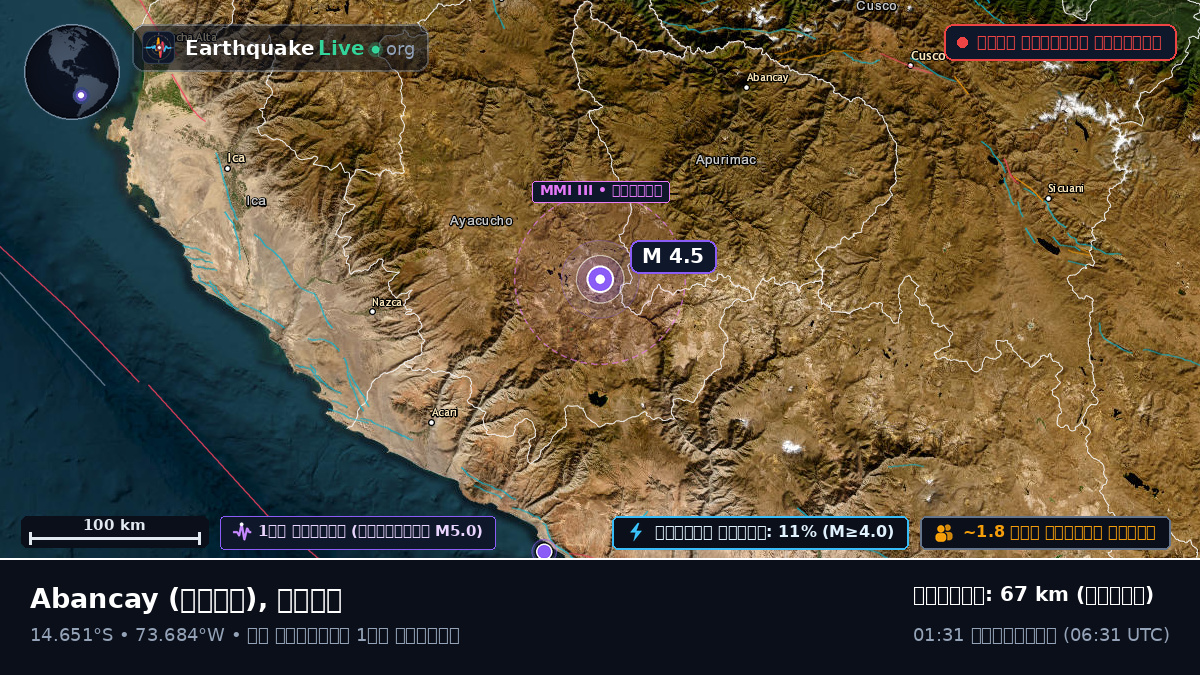Click the badge mentioning M5.0
Image resolution: width=1200 pixels, height=675 pixels.
click(358, 533)
